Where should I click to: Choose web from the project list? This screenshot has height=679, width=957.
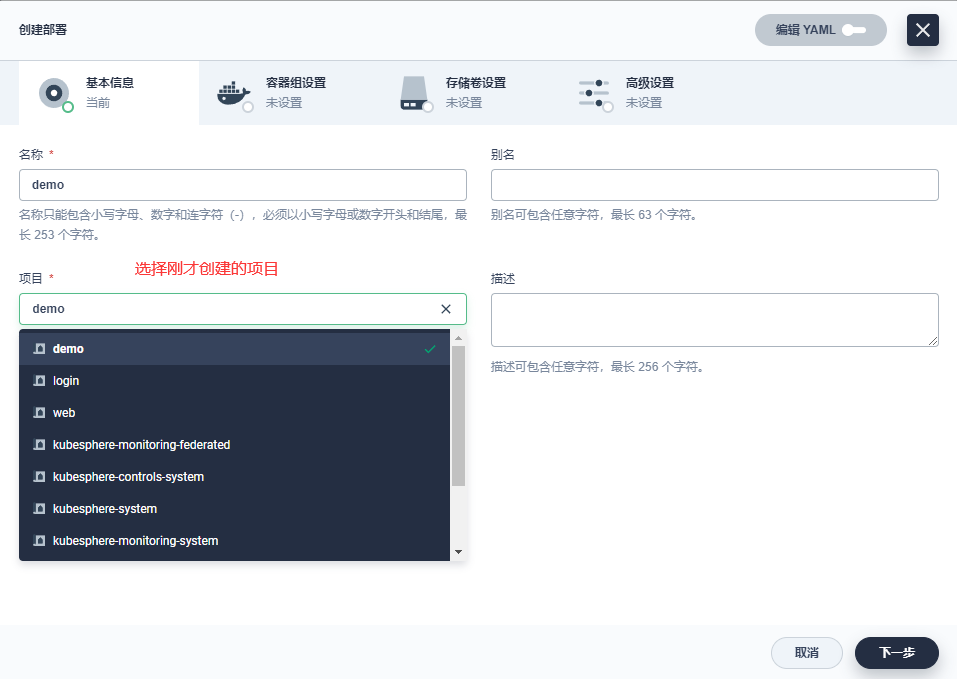point(64,413)
